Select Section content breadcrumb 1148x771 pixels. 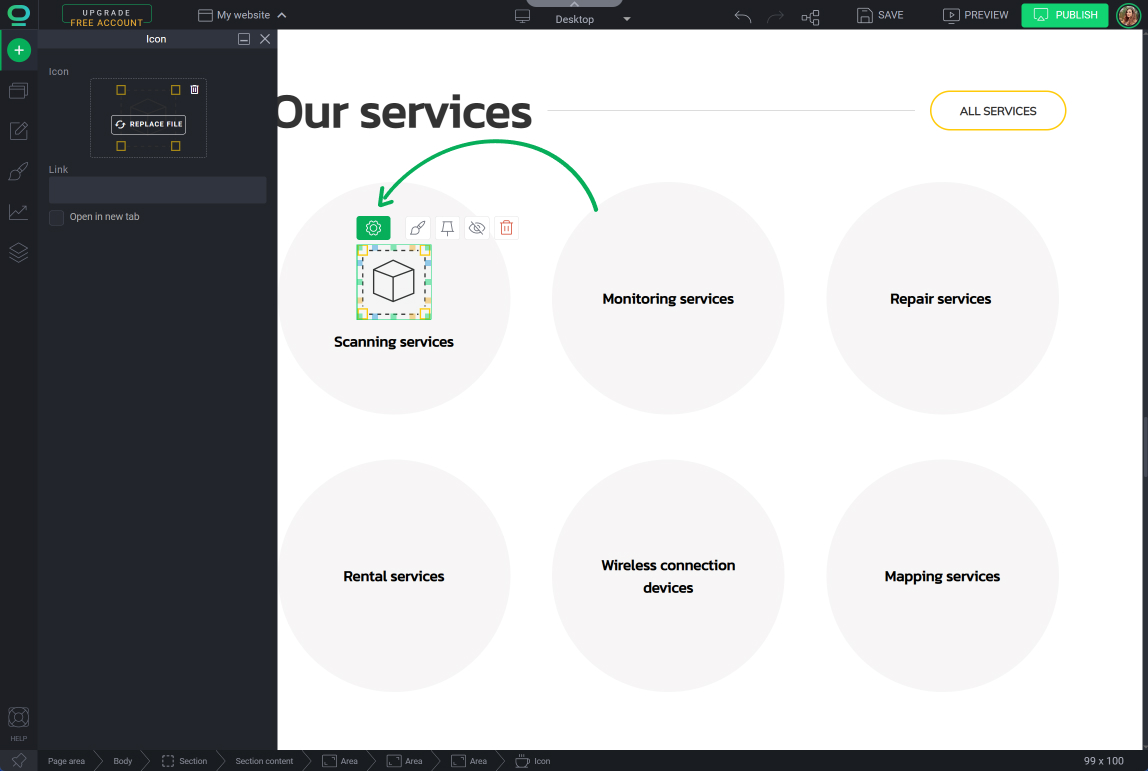(264, 761)
